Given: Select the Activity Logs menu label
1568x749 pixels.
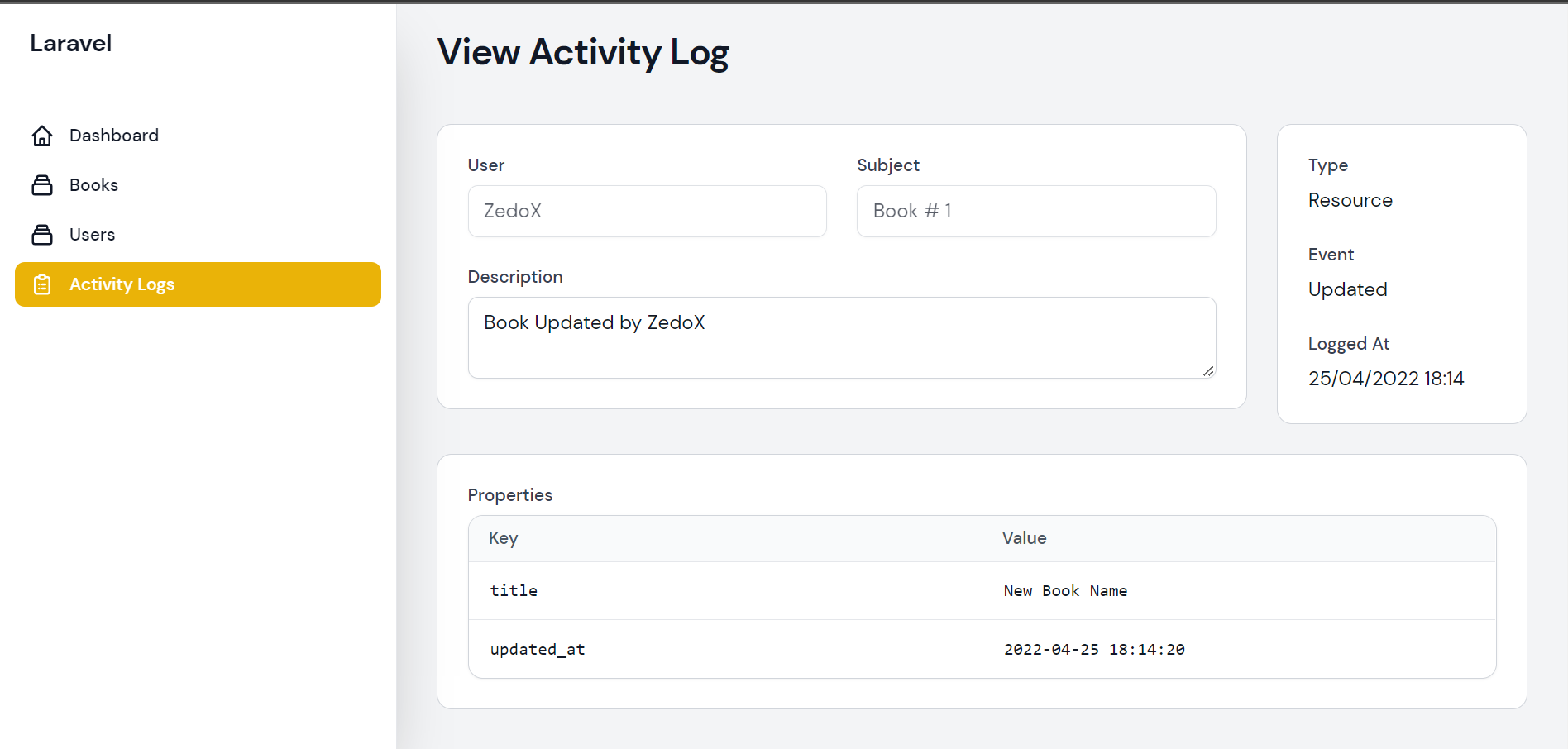Looking at the screenshot, I should tap(122, 284).
